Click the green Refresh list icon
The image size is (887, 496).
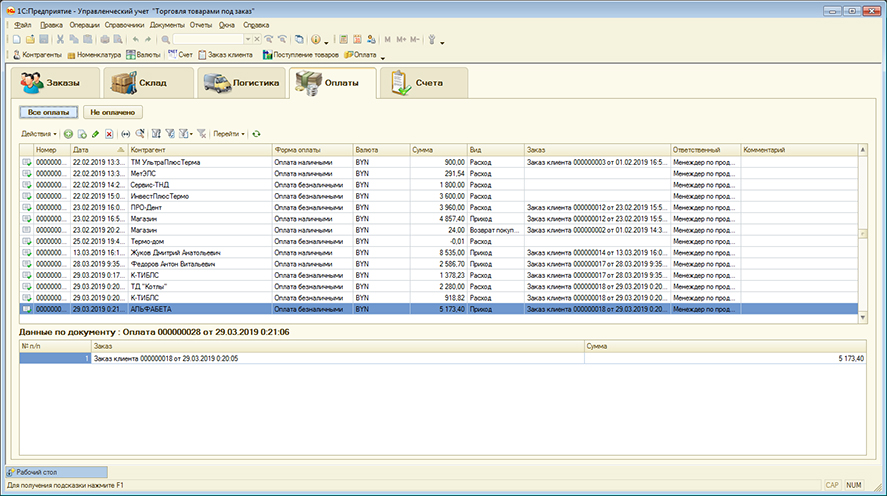pyautogui.click(x=256, y=133)
